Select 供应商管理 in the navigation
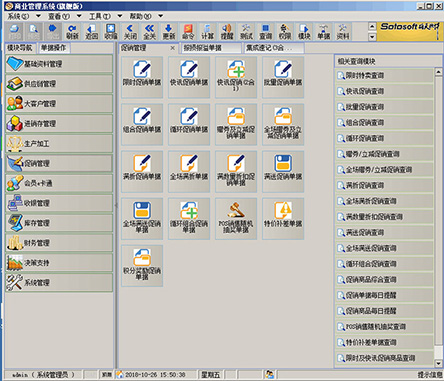The height and width of the screenshot is (381, 444). coord(59,84)
